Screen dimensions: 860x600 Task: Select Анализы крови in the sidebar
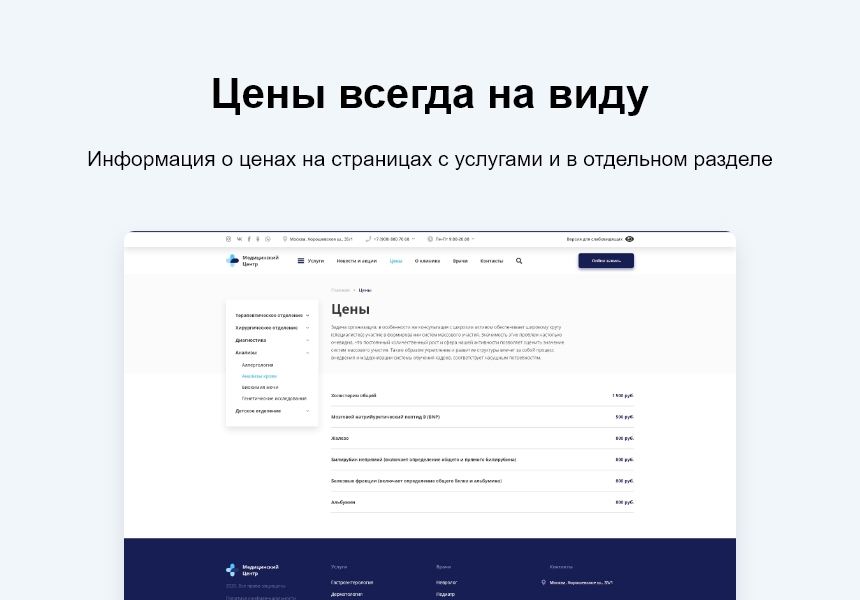coord(260,376)
